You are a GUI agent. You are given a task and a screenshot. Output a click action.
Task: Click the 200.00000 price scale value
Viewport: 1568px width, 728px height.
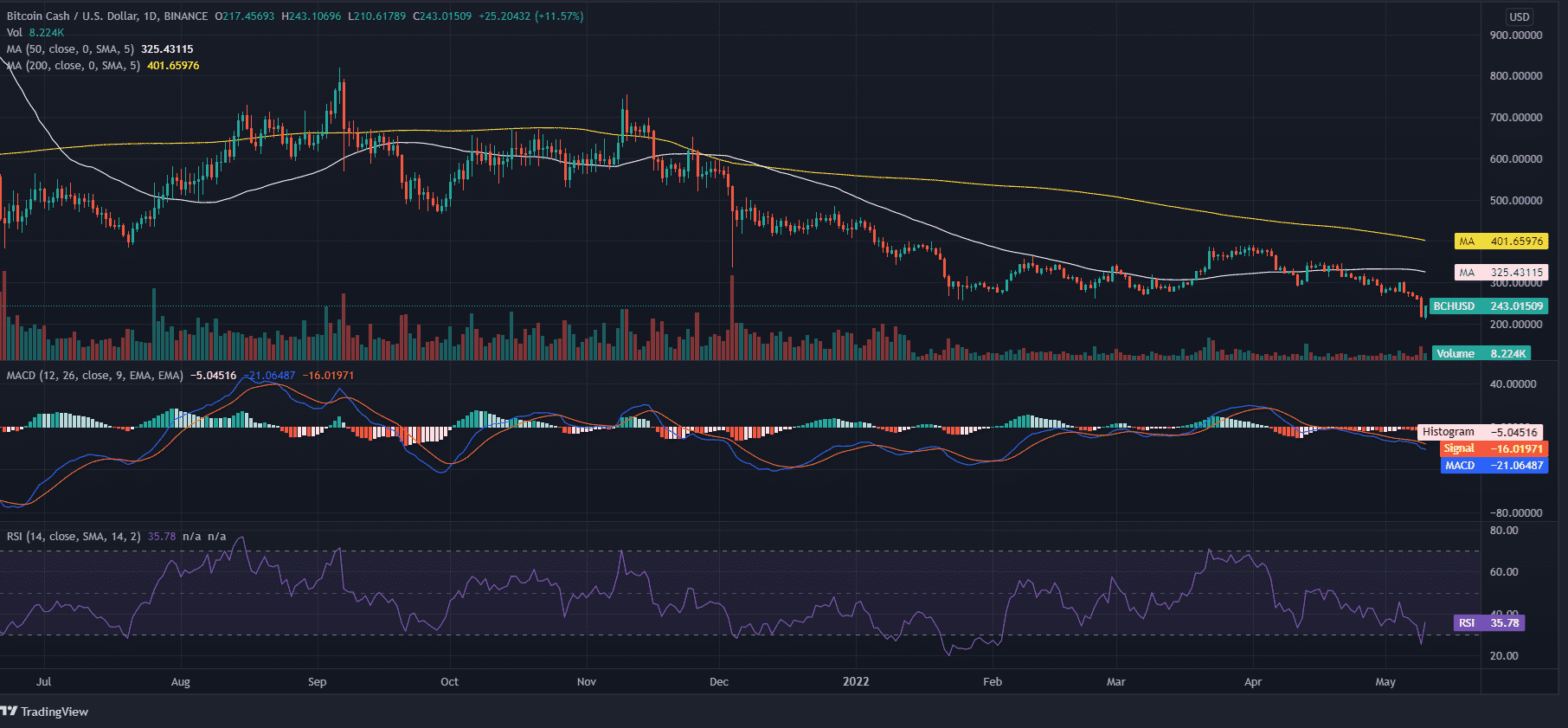(1516, 325)
